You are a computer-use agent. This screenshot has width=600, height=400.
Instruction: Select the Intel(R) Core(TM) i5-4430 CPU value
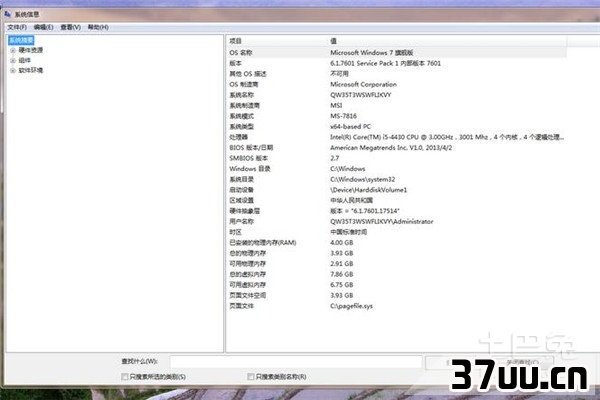coord(447,137)
